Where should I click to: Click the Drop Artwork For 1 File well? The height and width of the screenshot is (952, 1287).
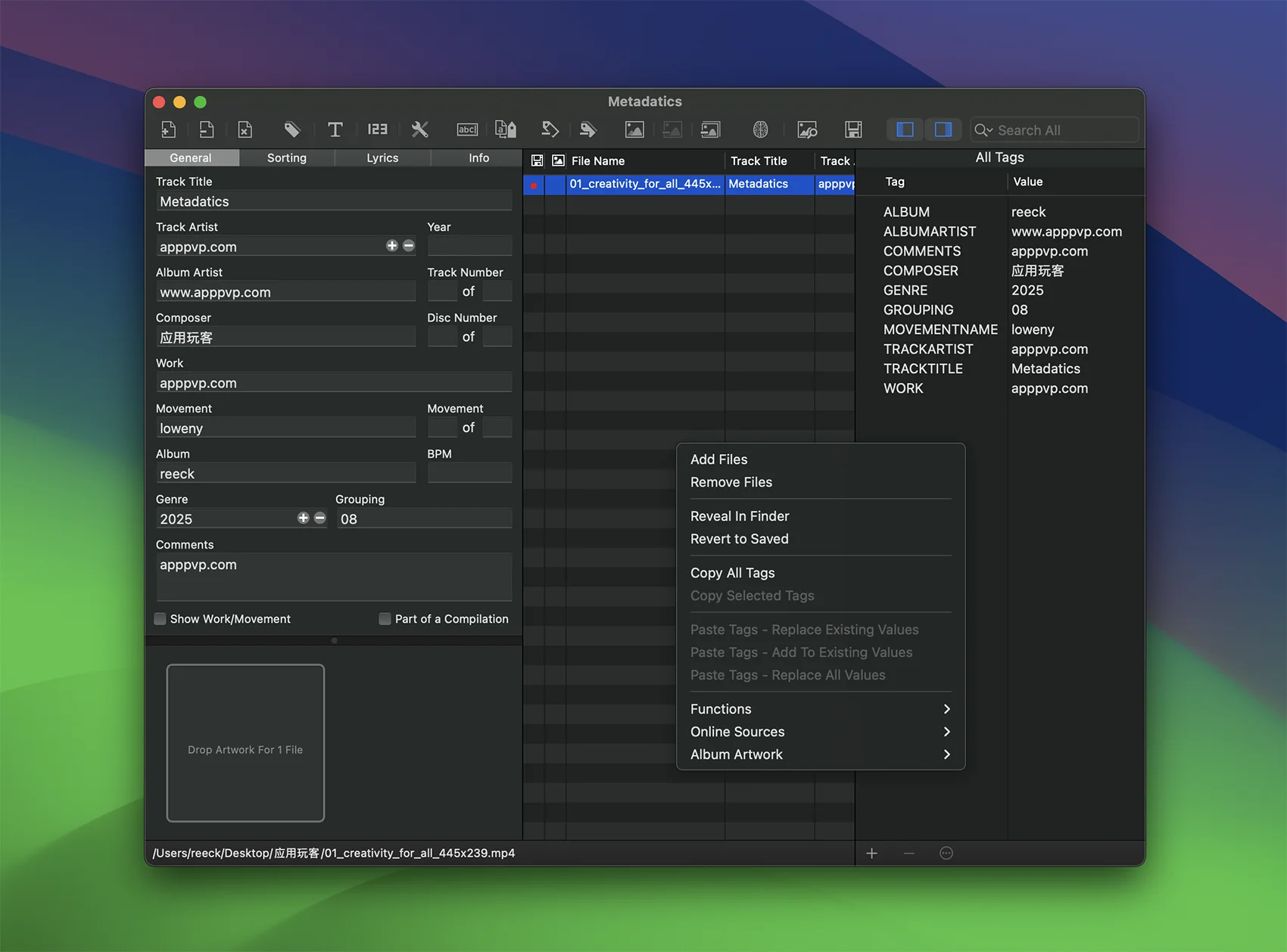[245, 743]
